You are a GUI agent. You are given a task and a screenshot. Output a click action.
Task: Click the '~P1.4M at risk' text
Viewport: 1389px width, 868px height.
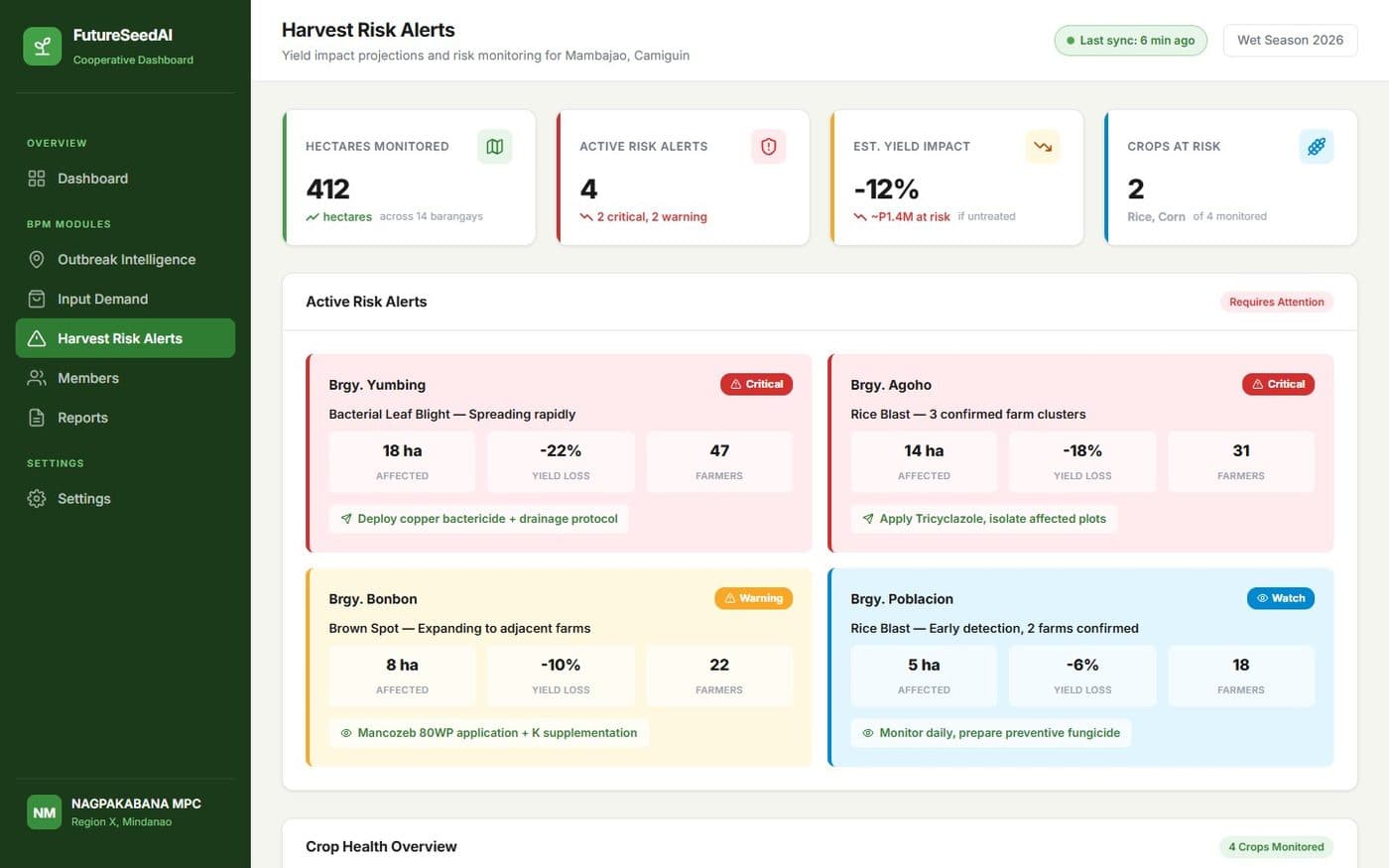tap(910, 216)
